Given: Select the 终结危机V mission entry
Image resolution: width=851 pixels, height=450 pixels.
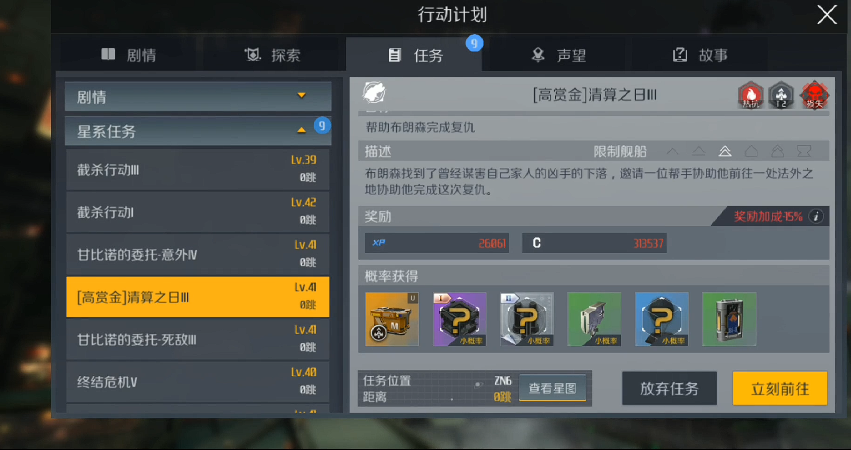Looking at the screenshot, I should [198, 382].
